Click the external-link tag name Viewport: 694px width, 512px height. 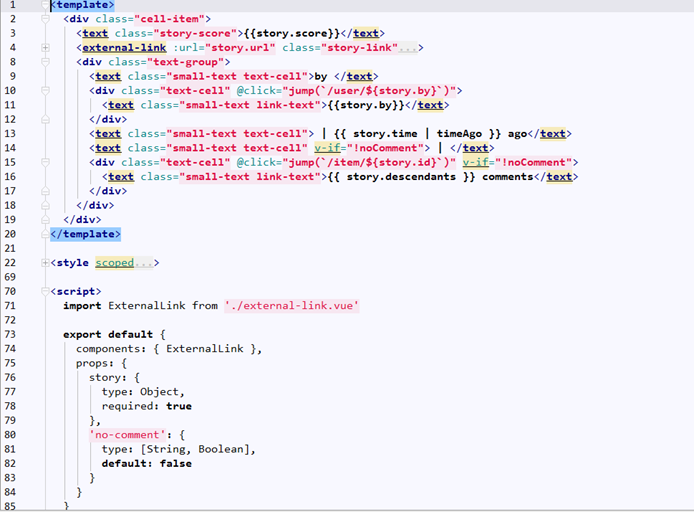[x=124, y=48]
